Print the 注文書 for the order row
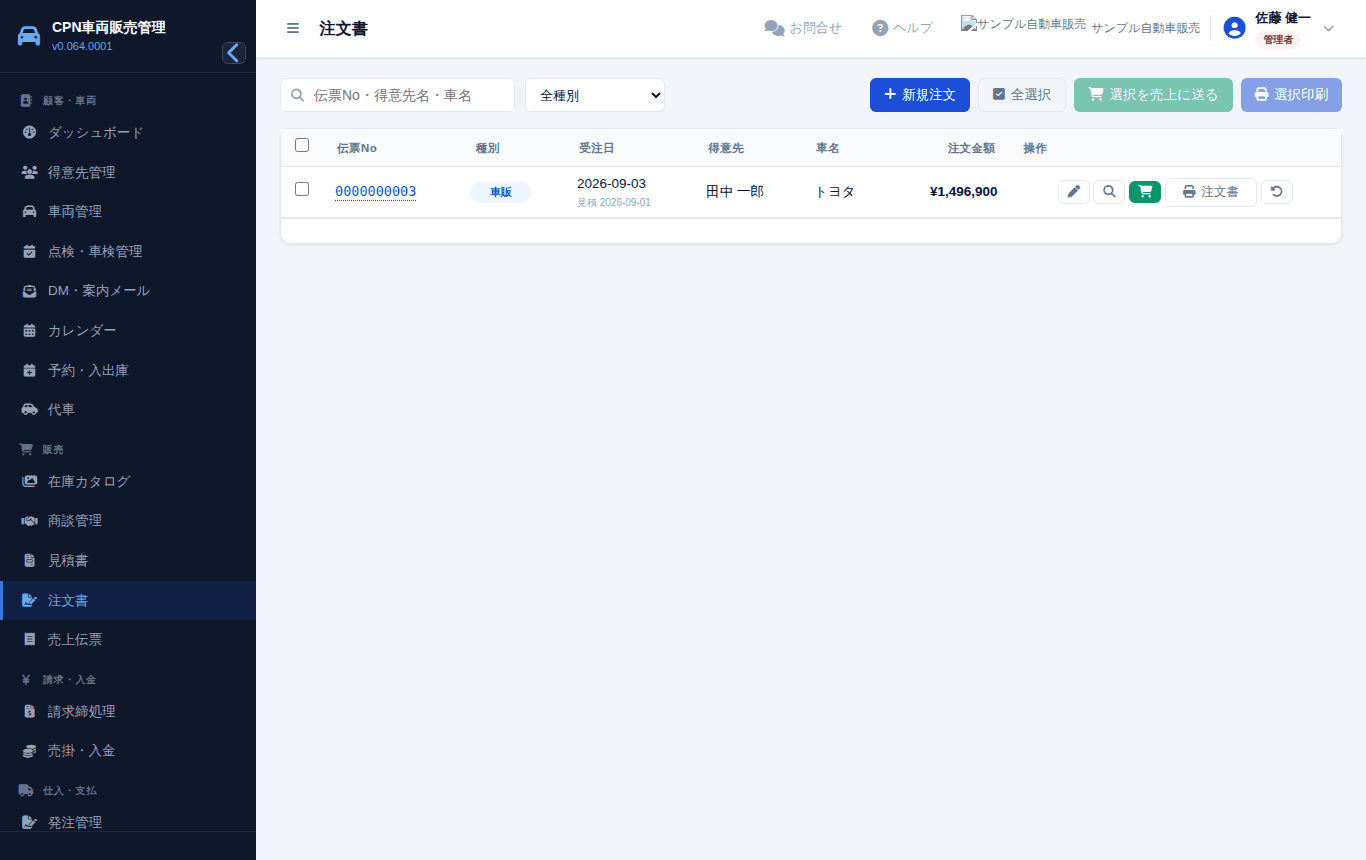This screenshot has width=1366, height=860. click(x=1211, y=192)
